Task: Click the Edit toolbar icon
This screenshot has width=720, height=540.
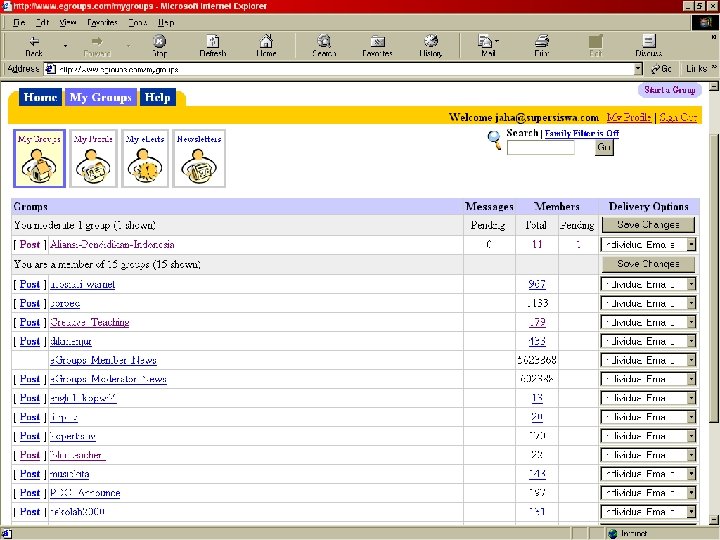Action: pyautogui.click(x=596, y=46)
